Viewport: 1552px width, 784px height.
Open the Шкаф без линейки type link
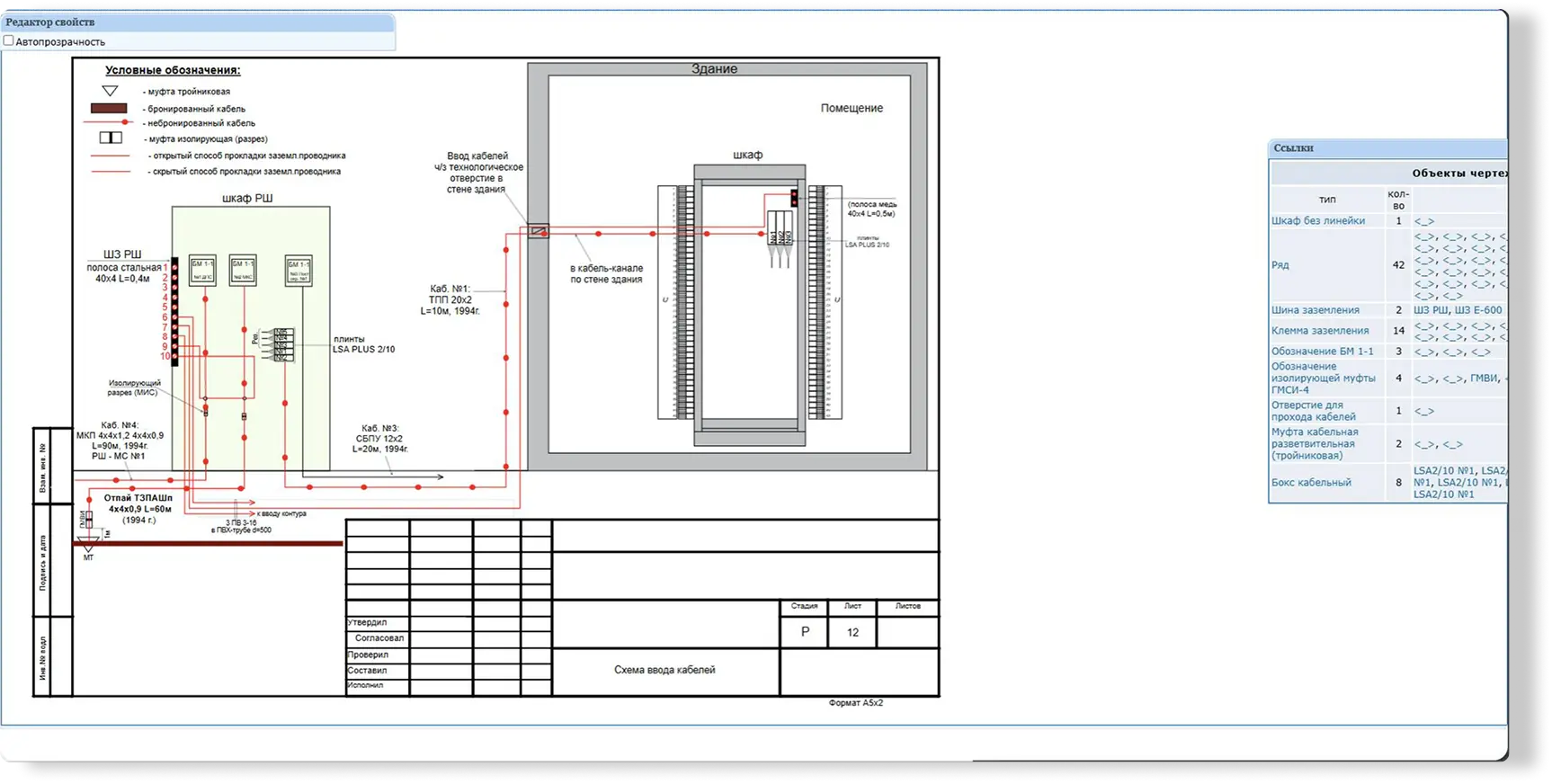(1317, 220)
